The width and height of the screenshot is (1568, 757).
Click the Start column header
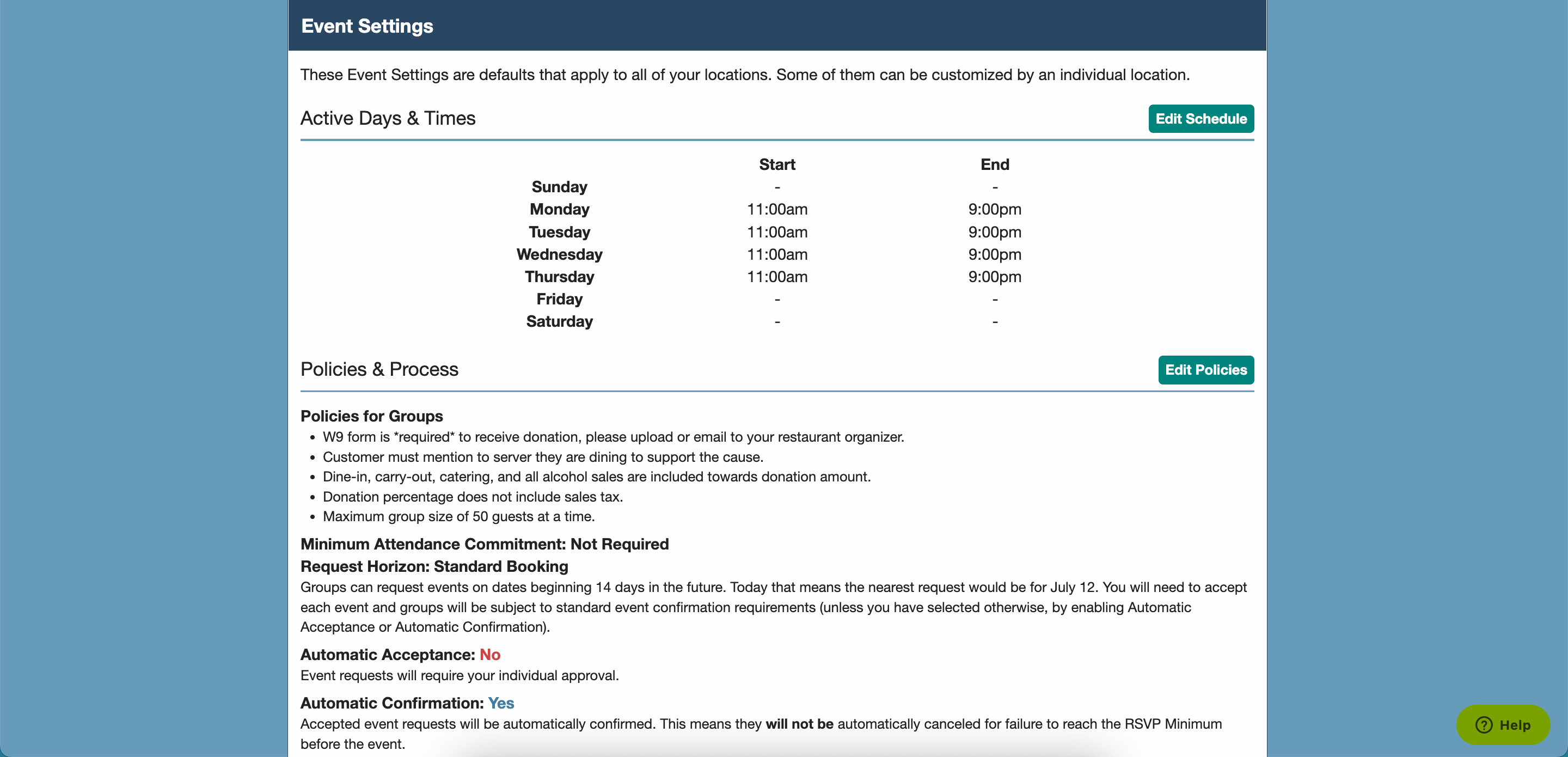[777, 164]
